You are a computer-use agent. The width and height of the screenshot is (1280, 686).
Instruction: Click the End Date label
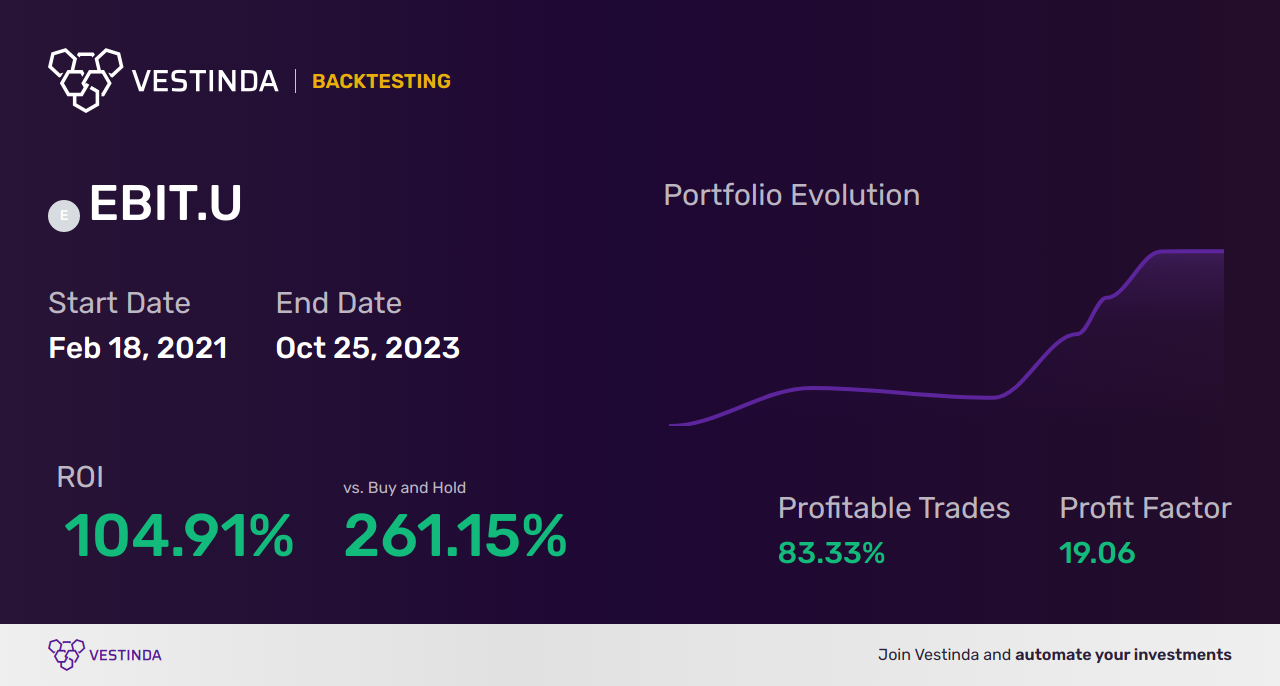pyautogui.click(x=338, y=303)
